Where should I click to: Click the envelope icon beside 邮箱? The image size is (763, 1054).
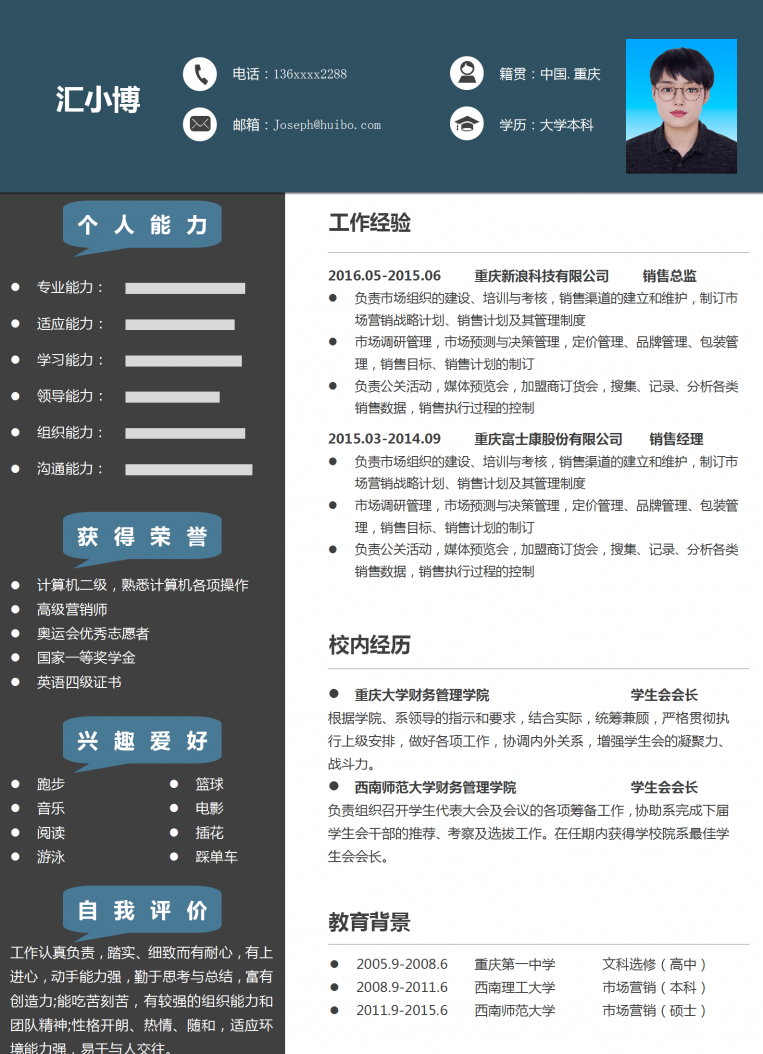(200, 124)
